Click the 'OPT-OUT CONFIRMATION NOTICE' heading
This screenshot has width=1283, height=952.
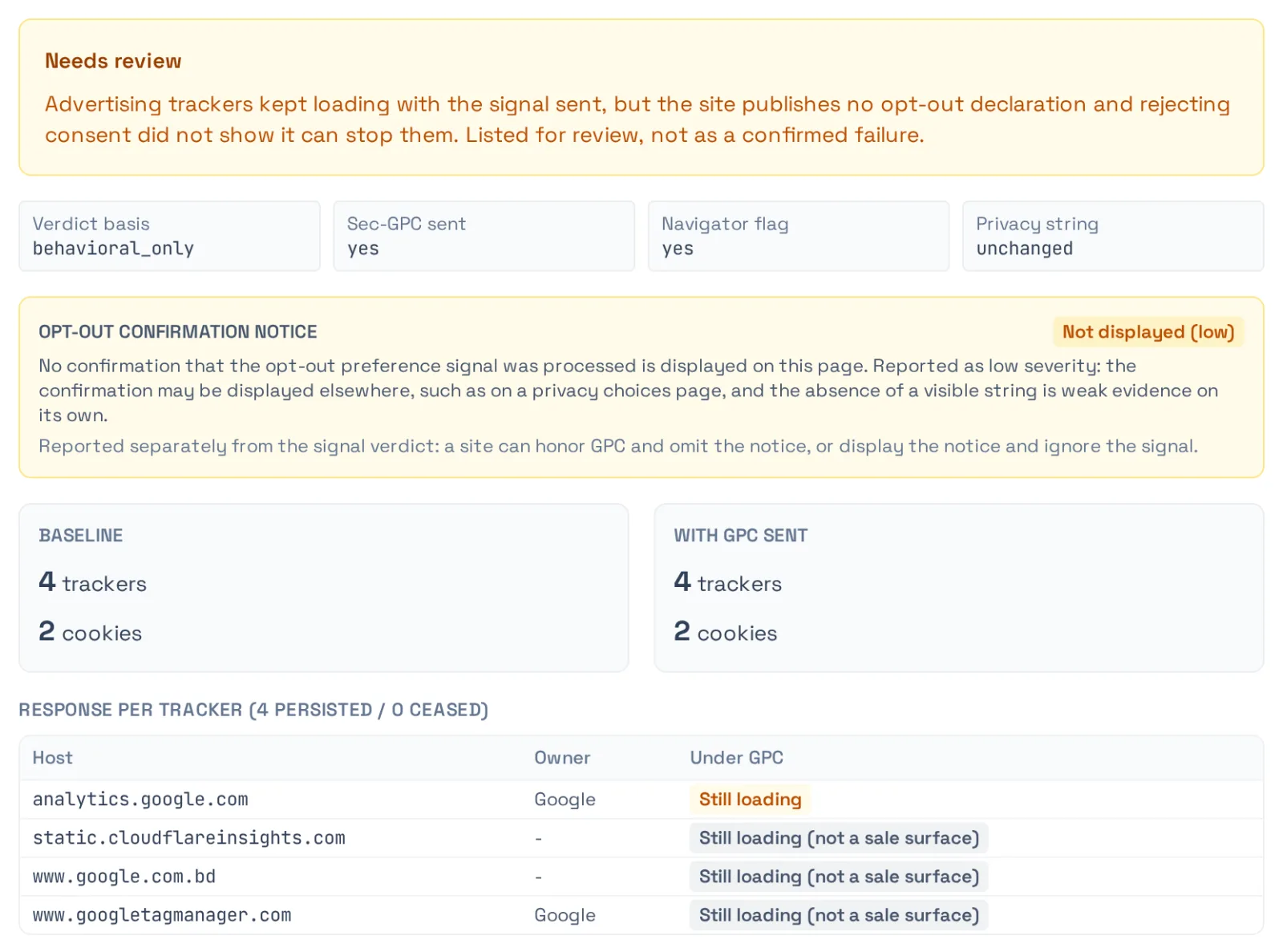click(178, 332)
